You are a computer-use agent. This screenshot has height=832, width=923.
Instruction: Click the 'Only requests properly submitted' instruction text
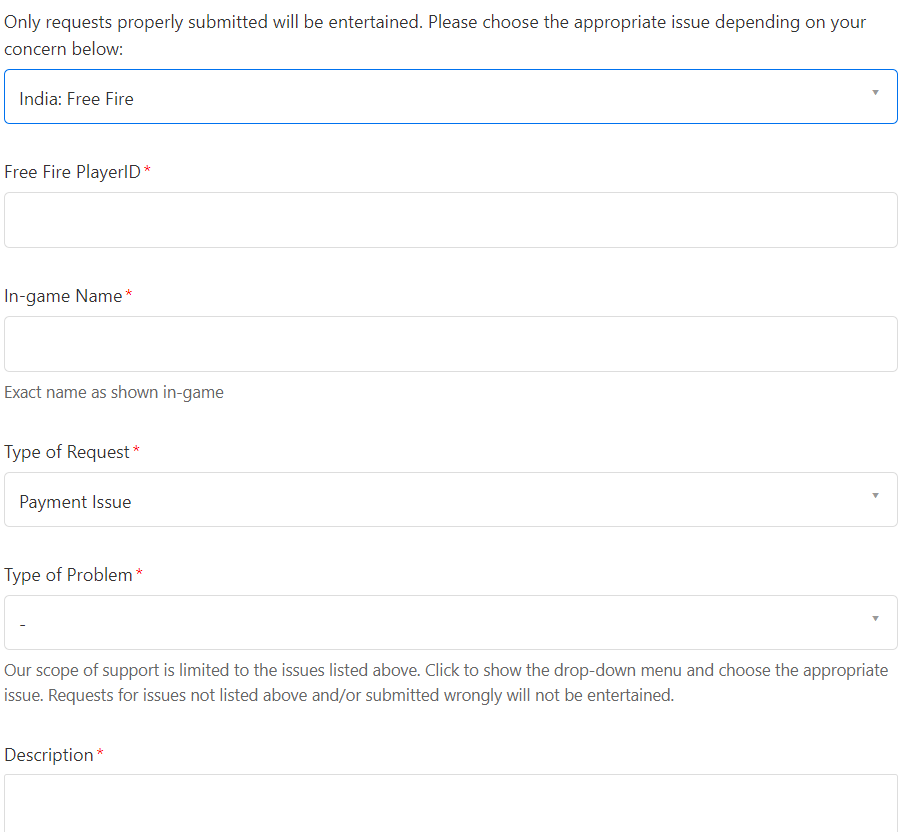coord(435,35)
